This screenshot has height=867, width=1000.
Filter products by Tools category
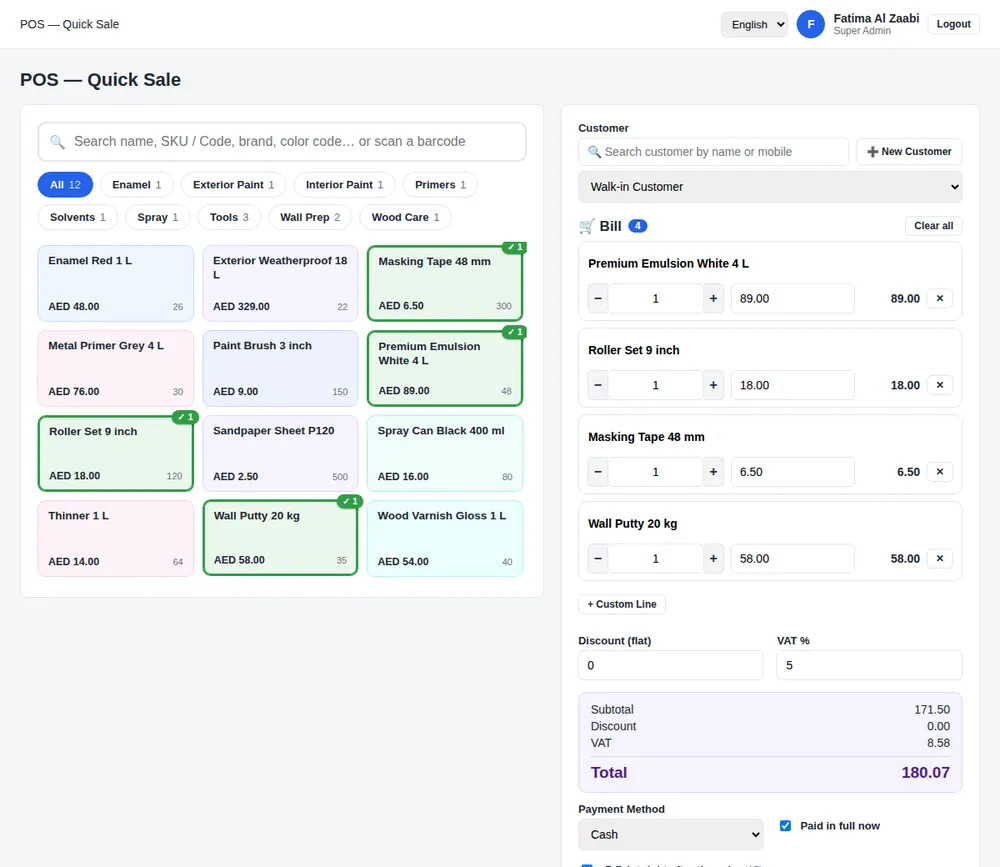click(x=229, y=217)
